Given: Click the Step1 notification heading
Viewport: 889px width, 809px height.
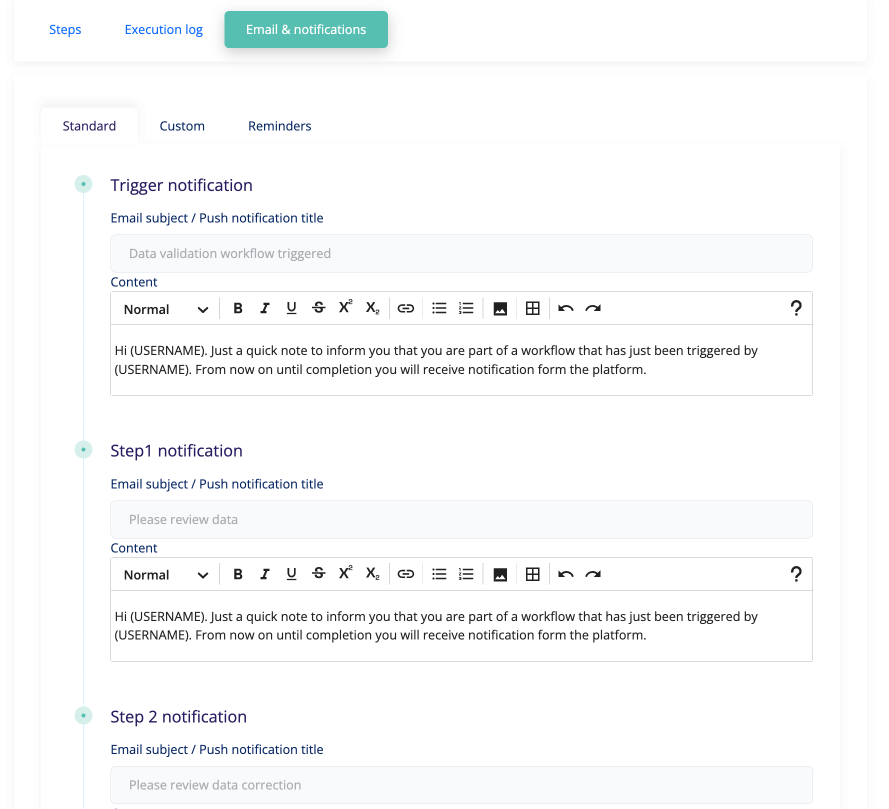Looking at the screenshot, I should point(176,451).
